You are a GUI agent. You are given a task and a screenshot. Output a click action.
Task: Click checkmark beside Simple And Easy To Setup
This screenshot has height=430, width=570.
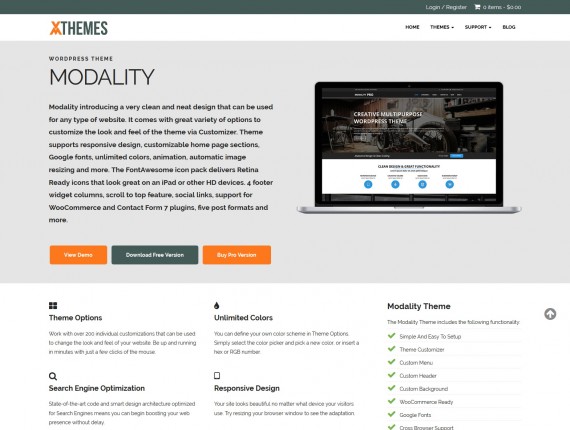(392, 335)
